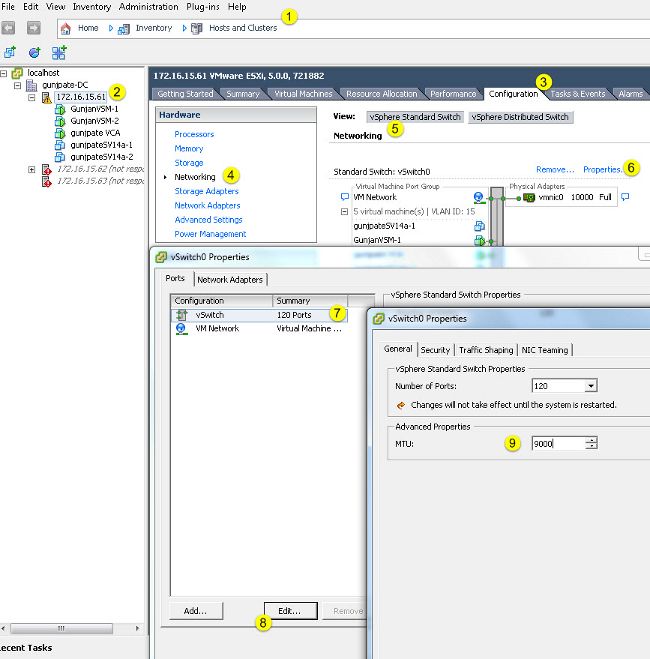
Task: Collapse the 5 virtual machine(s) list
Action: coord(344,211)
